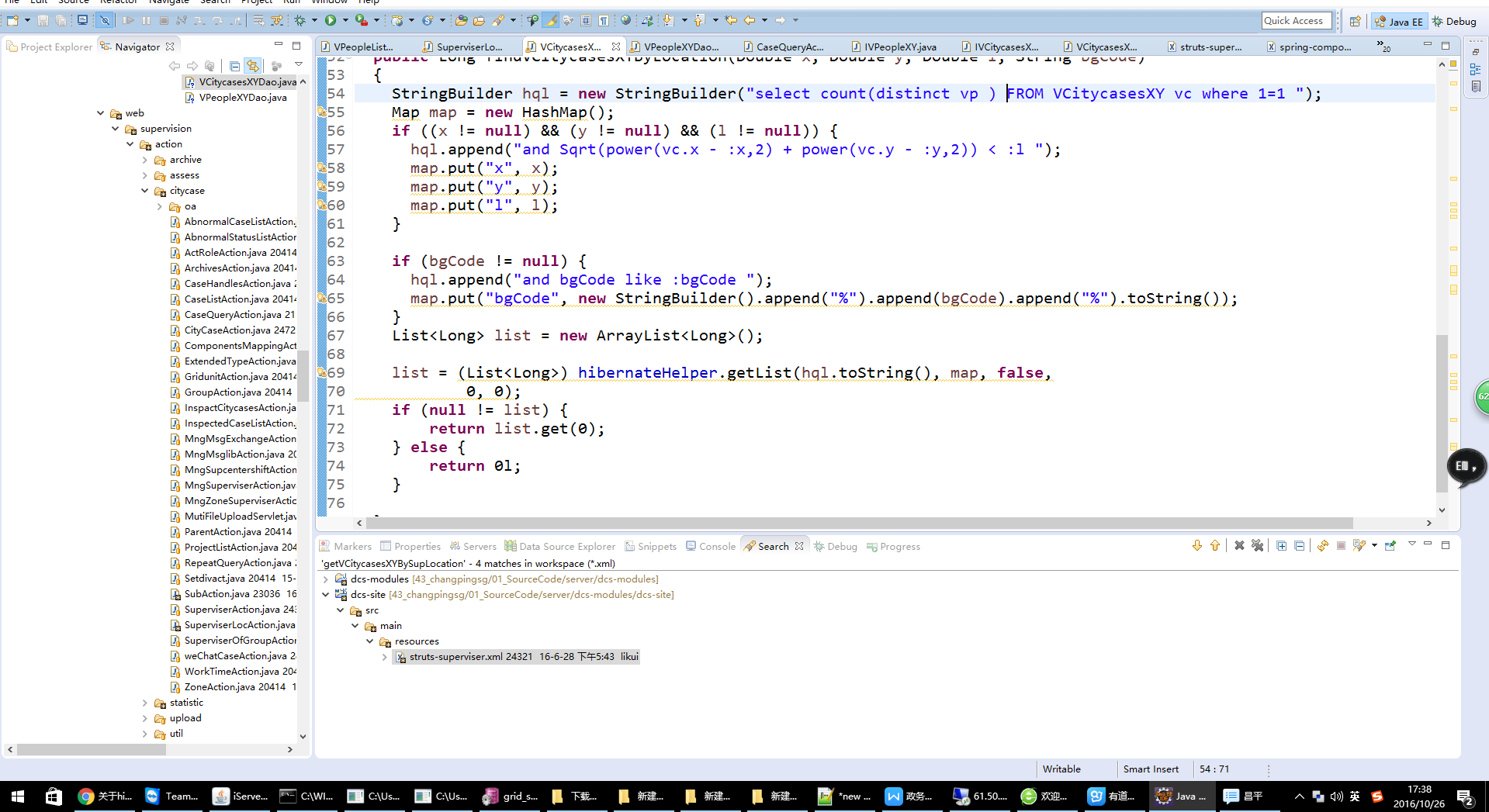Image resolution: width=1489 pixels, height=812 pixels.
Task: Click the Quick Access search field
Action: point(1297,21)
